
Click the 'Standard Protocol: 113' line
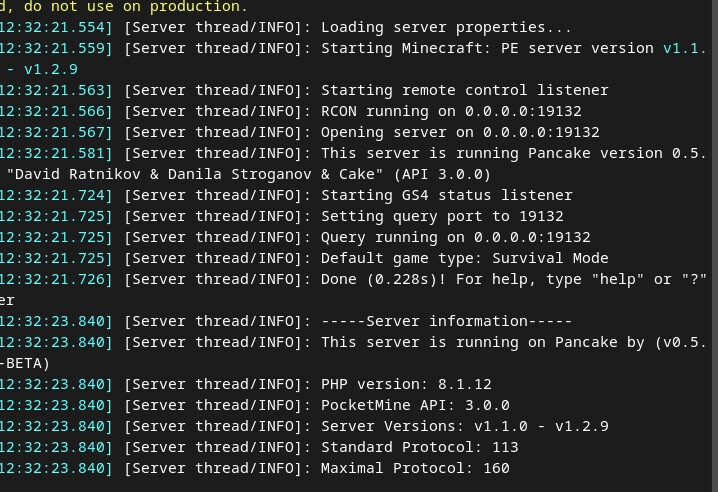419,448
